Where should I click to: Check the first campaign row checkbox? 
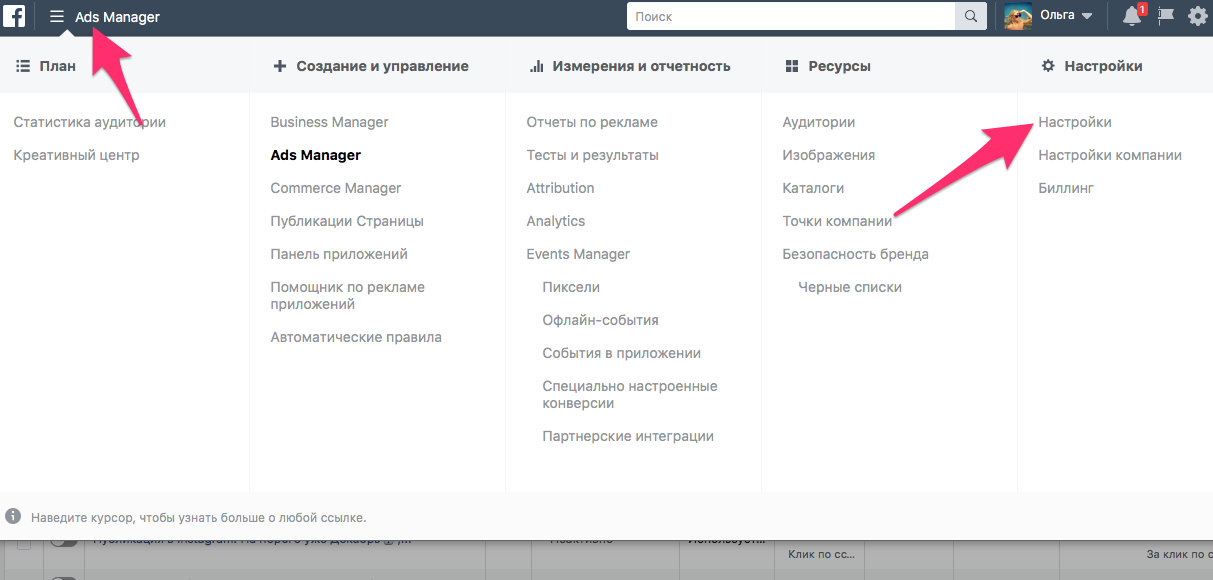point(24,543)
